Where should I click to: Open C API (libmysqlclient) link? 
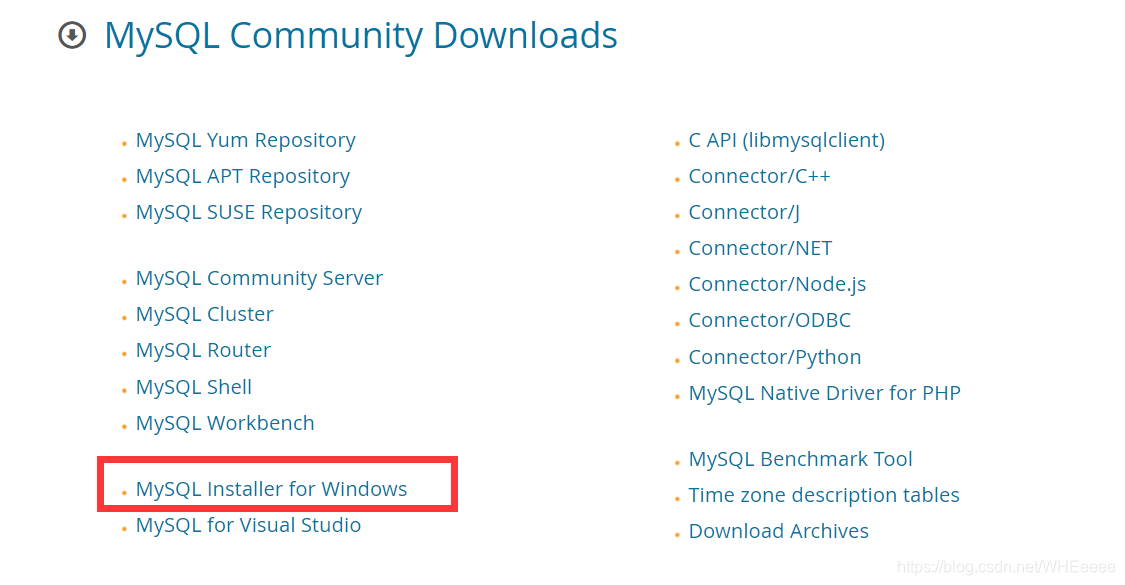tap(786, 141)
